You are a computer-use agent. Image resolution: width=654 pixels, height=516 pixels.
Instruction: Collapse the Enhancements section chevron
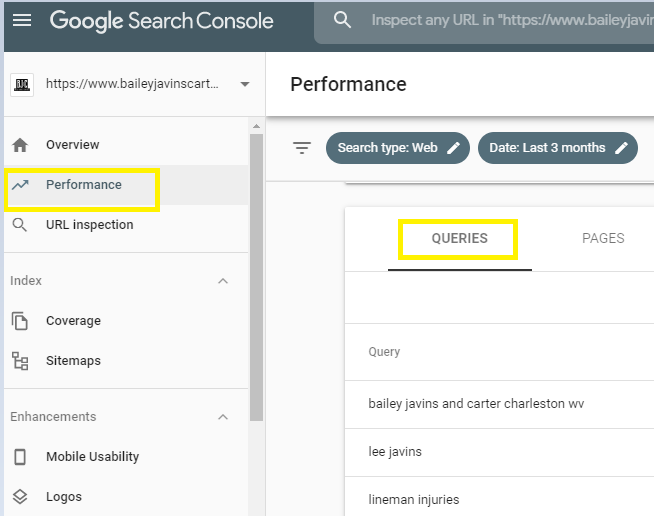pos(223,417)
